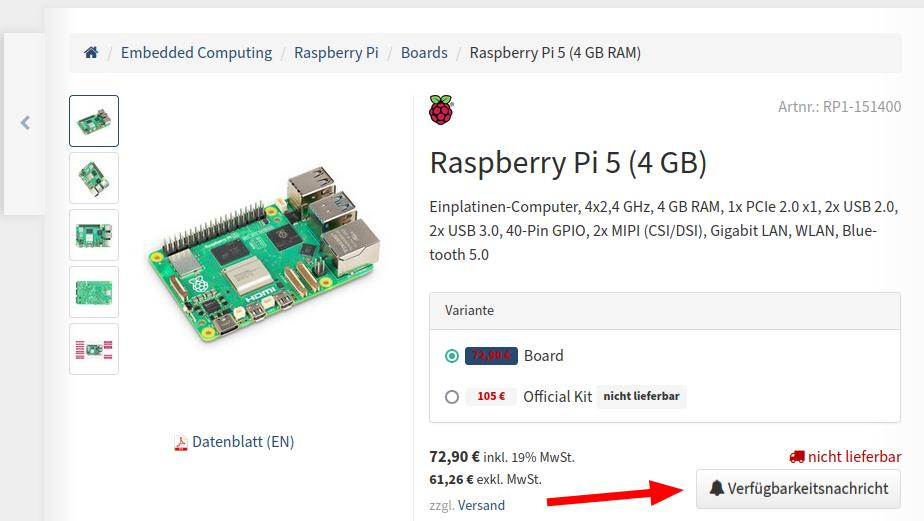This screenshot has height=521, width=924.
Task: Click the Raspberry Pi brand logo
Action: coord(441,110)
